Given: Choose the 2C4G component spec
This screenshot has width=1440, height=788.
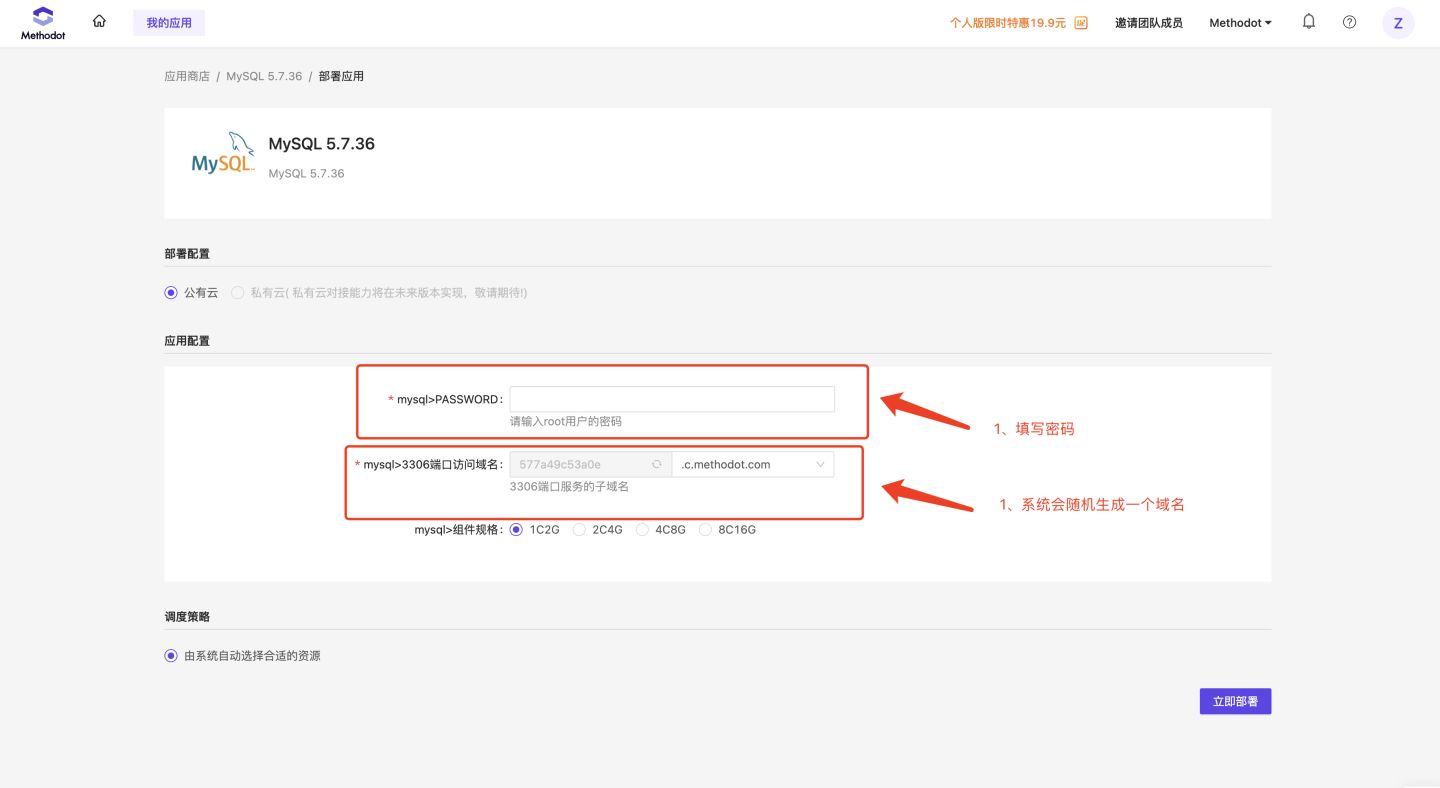Looking at the screenshot, I should point(580,530).
